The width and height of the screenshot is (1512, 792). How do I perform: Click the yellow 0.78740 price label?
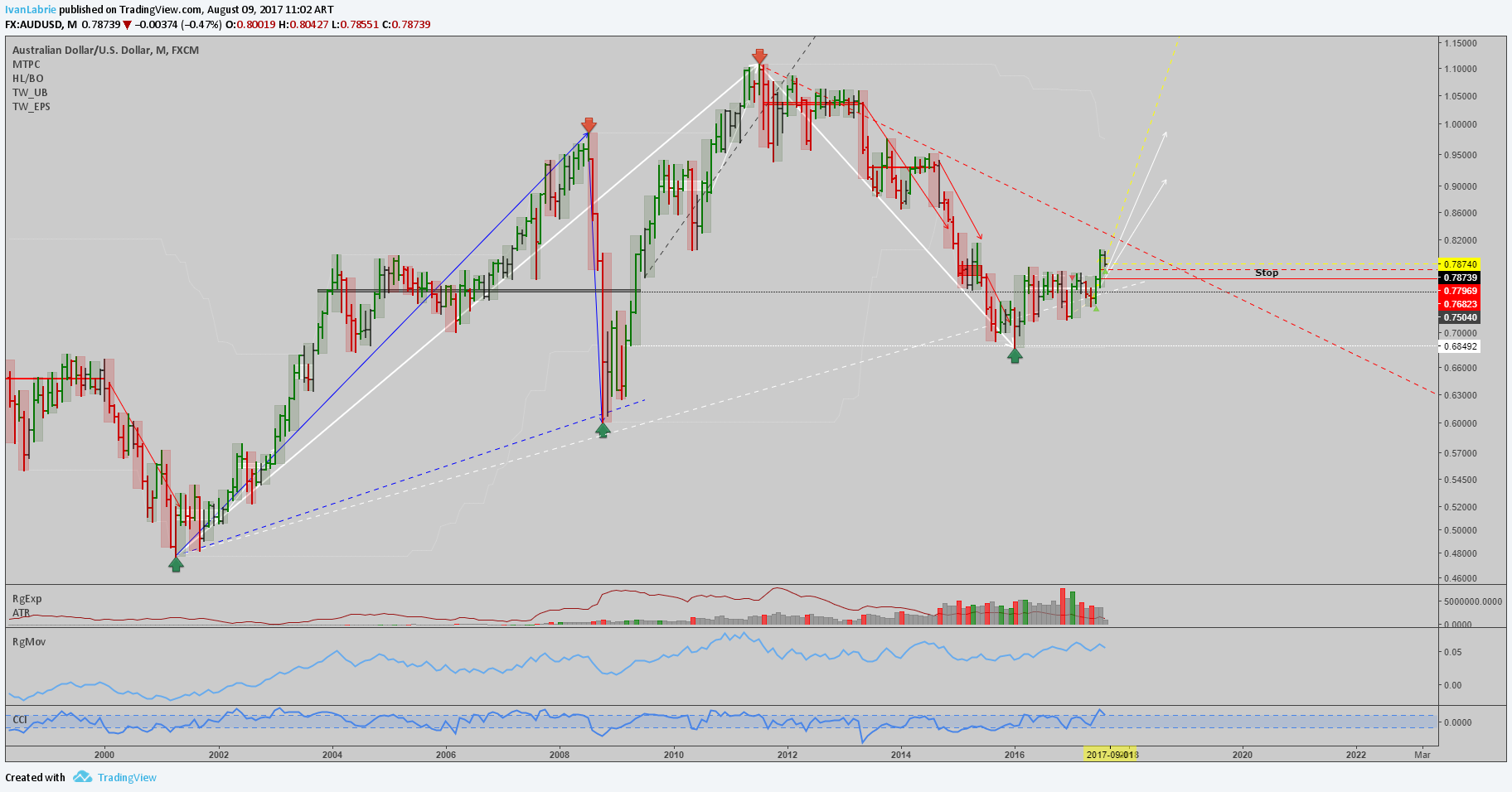(1460, 264)
